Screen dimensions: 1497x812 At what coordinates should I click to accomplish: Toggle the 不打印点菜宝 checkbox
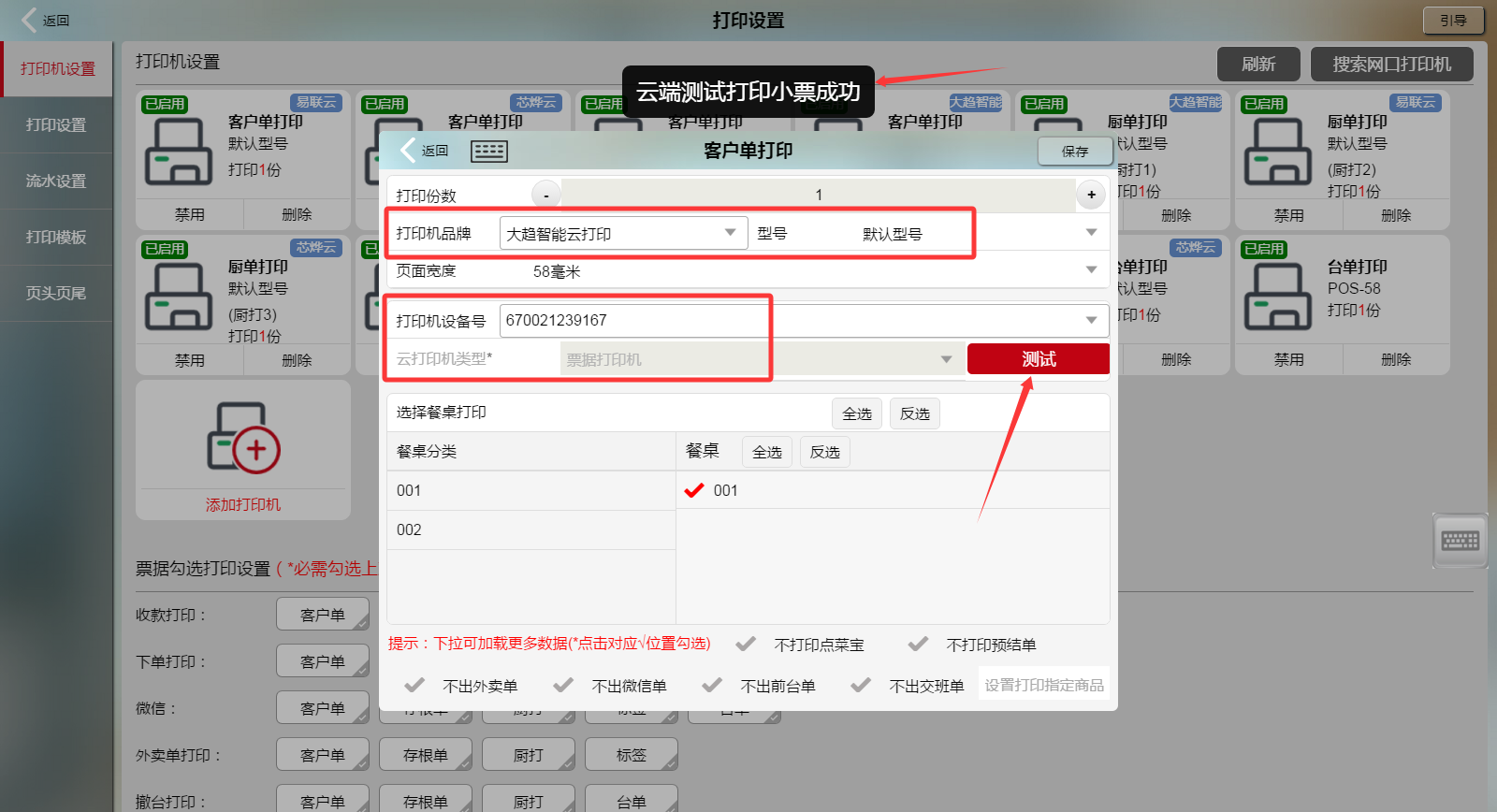746,644
